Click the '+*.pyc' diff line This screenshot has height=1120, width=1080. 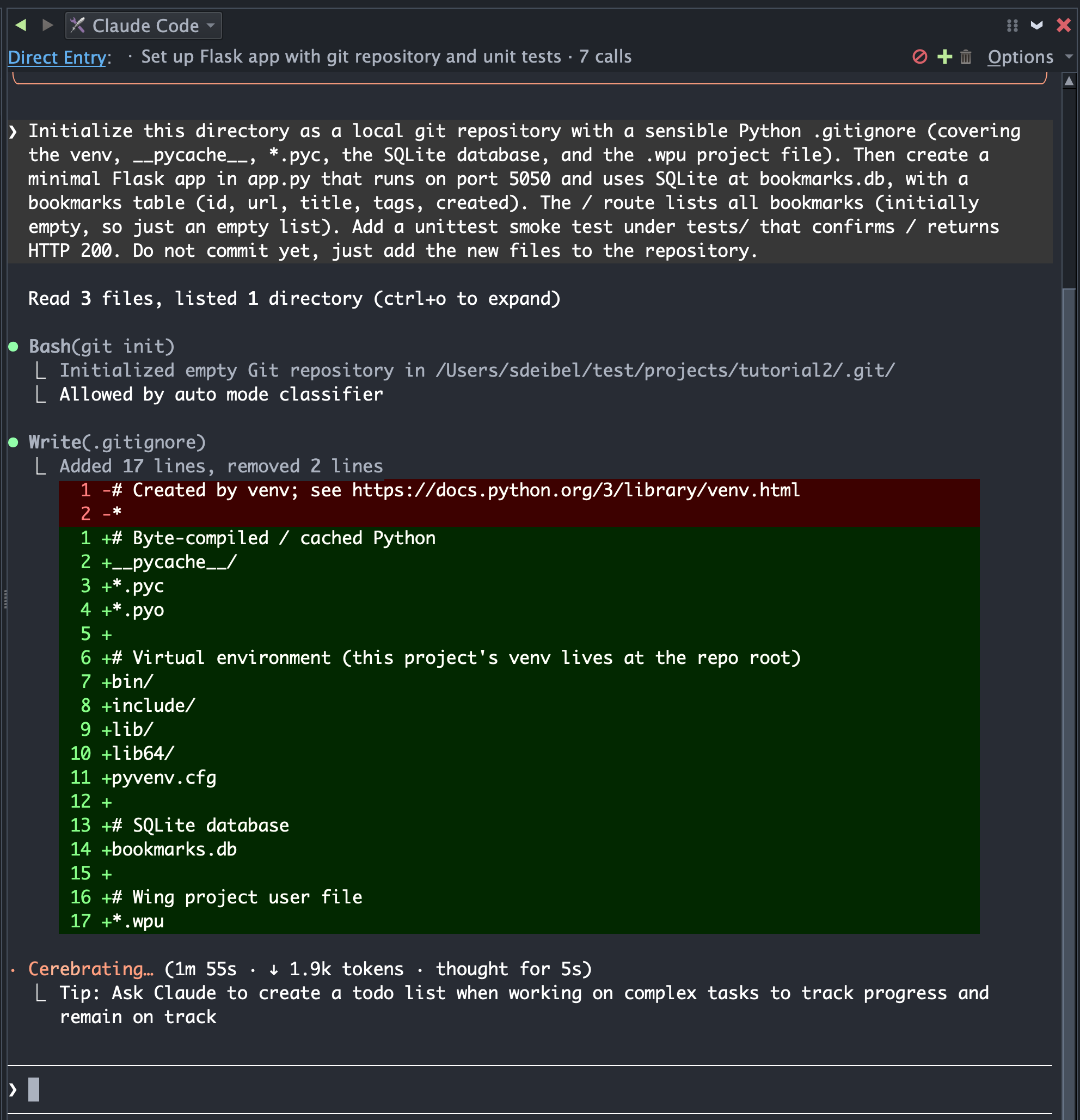pos(519,586)
